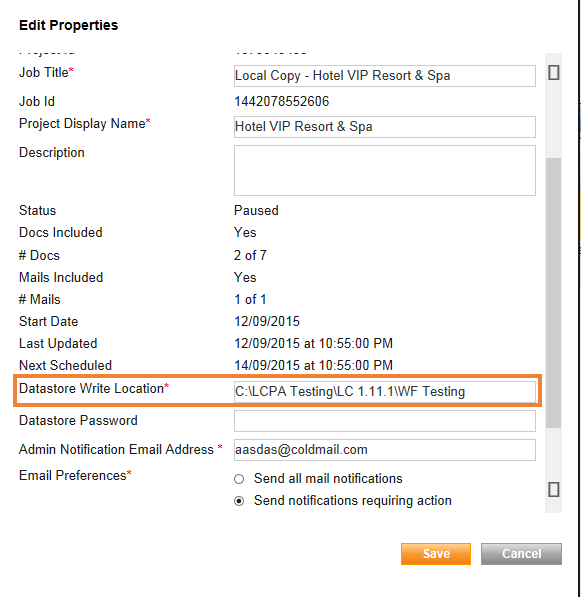This screenshot has width=581, height=597.
Task: Edit the Datastore Write Location path field
Action: point(385,392)
